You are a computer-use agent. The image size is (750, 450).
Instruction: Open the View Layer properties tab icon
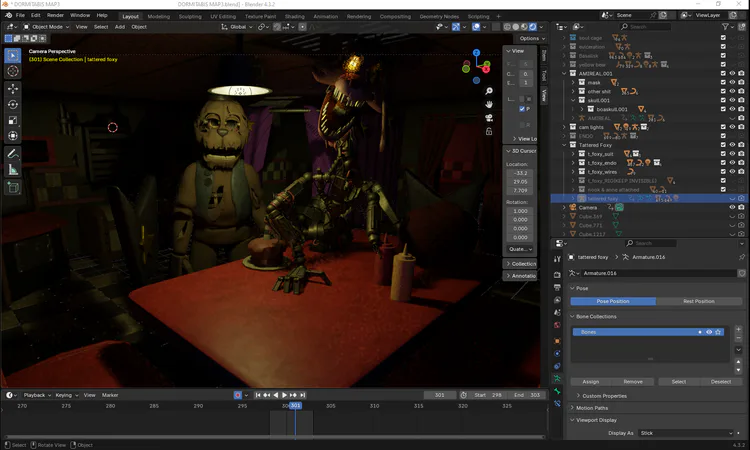point(557,300)
